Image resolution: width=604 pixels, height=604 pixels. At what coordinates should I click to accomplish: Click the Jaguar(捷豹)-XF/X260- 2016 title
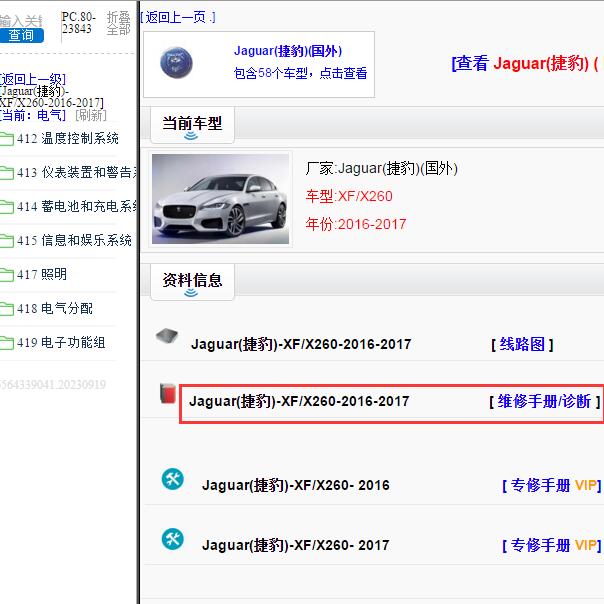tap(296, 485)
